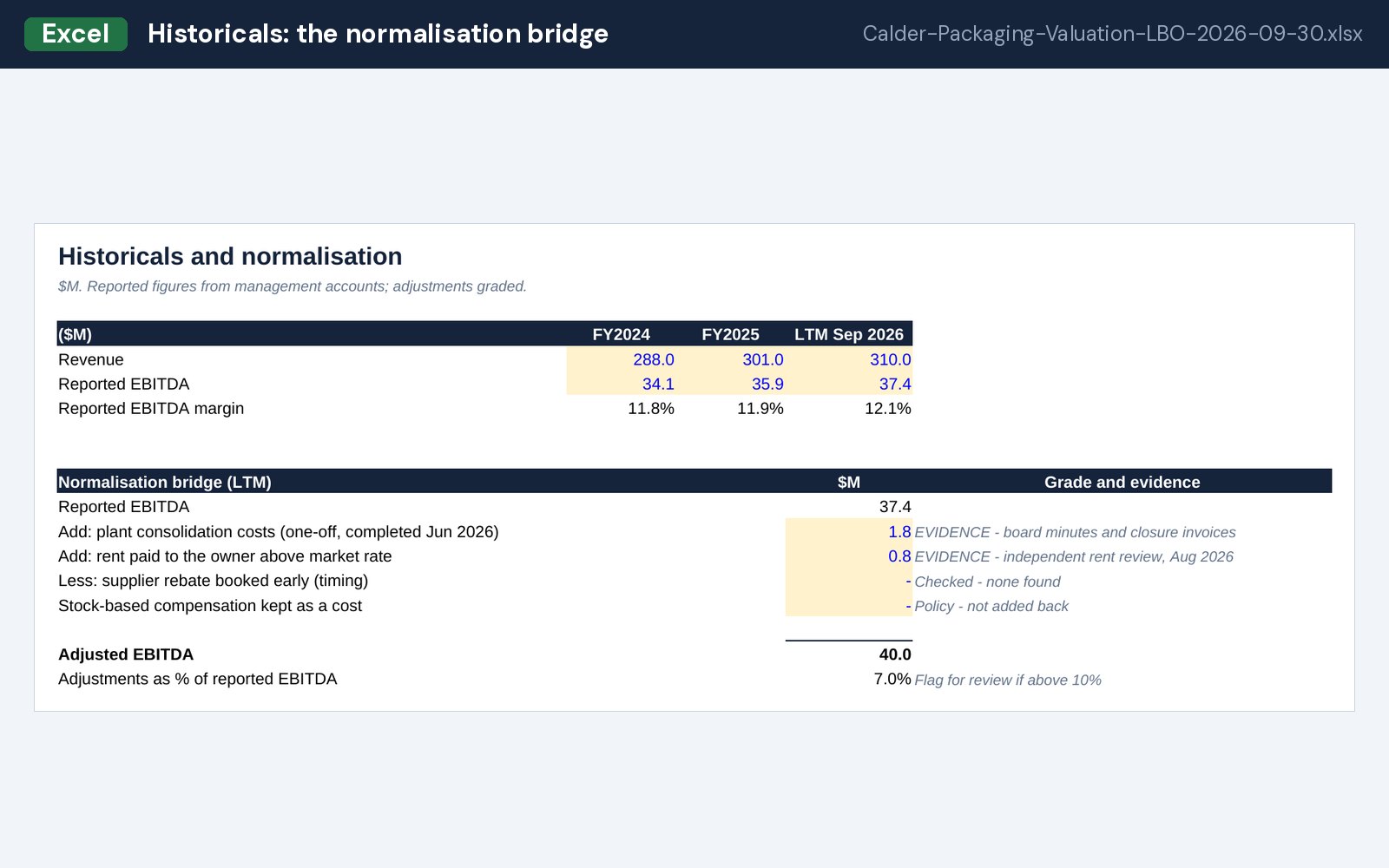This screenshot has height=868, width=1389.
Task: Click the supplier rebate booked early row label
Action: pos(214,581)
